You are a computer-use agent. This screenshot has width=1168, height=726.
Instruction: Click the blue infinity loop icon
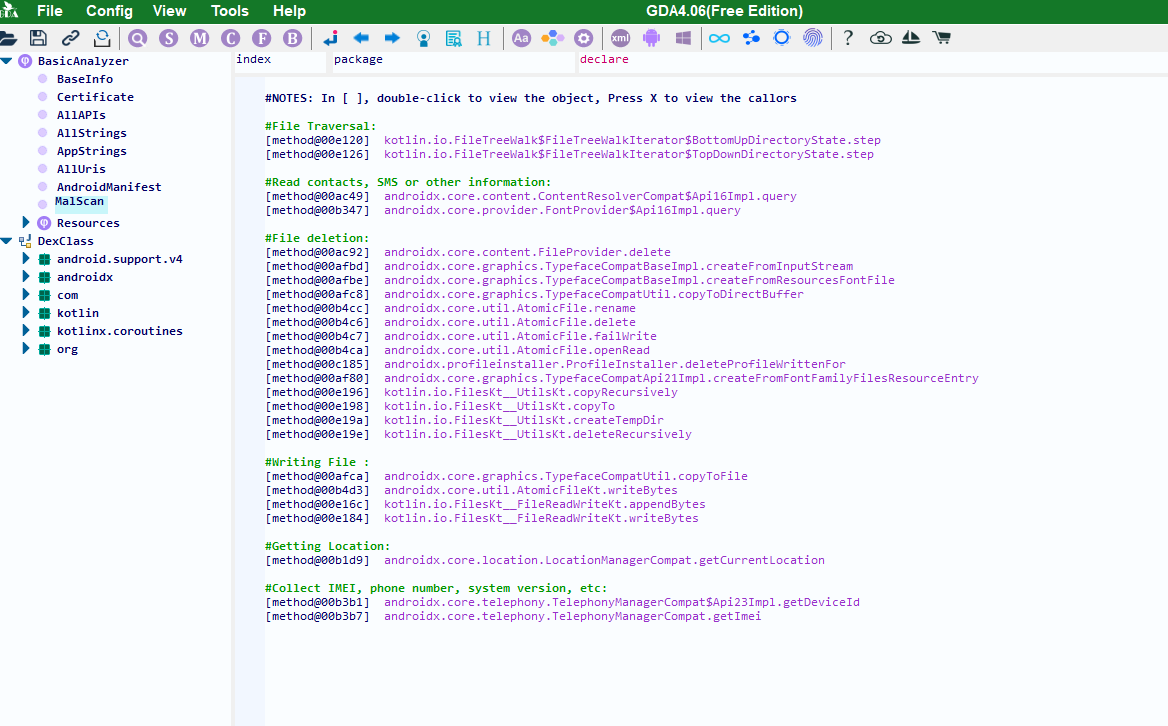tap(720, 38)
